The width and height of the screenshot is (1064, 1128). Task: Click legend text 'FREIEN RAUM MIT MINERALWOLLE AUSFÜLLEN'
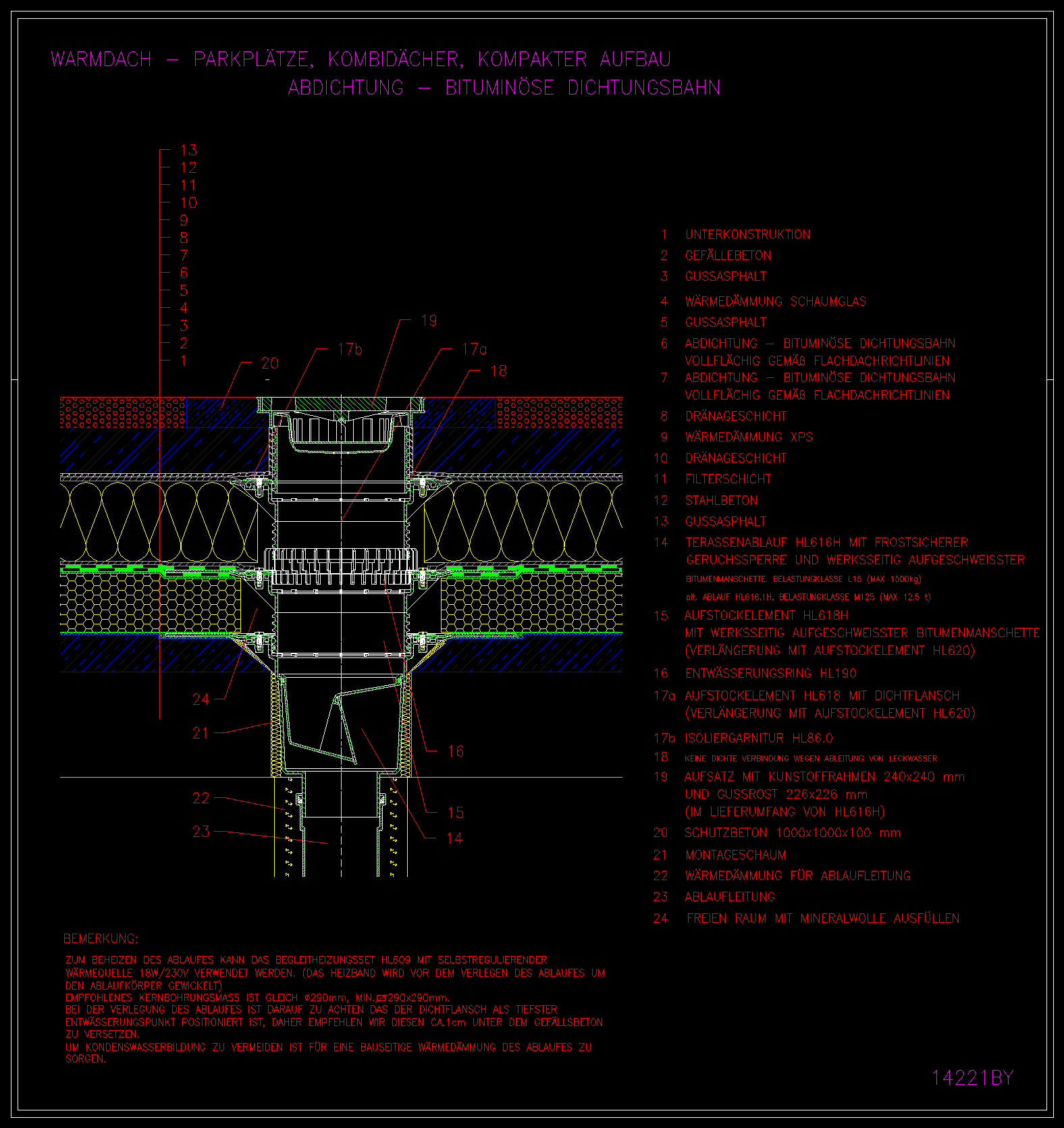pos(823,919)
